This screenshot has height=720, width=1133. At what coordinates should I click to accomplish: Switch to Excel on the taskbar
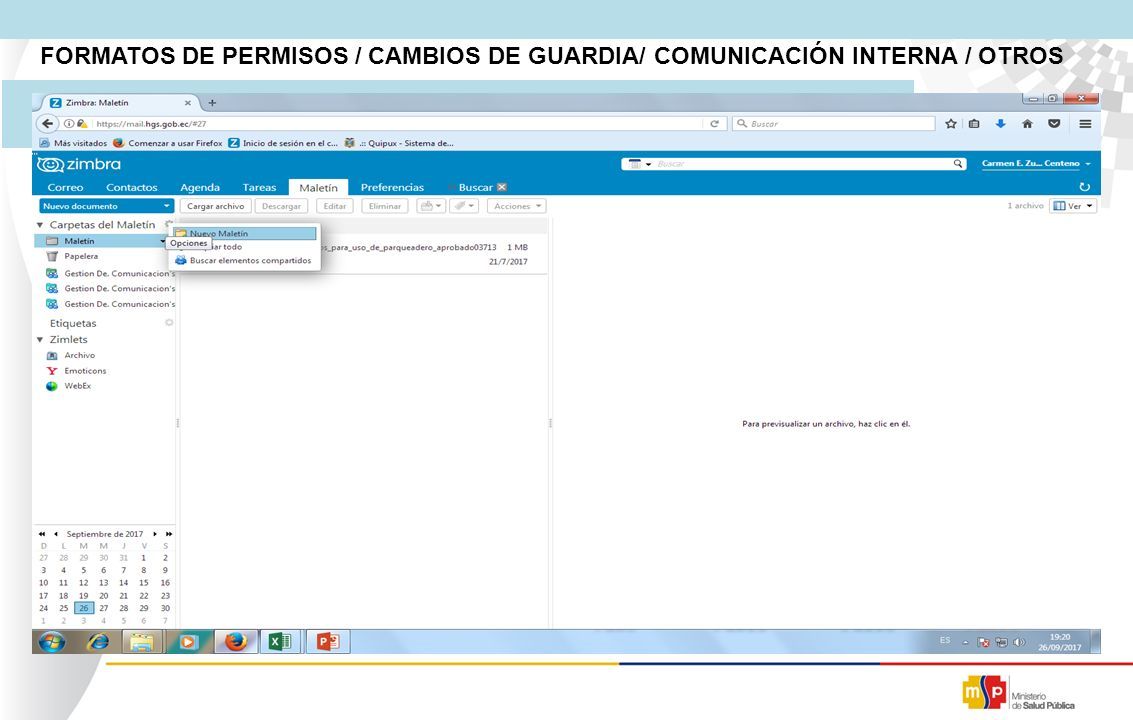pos(280,641)
